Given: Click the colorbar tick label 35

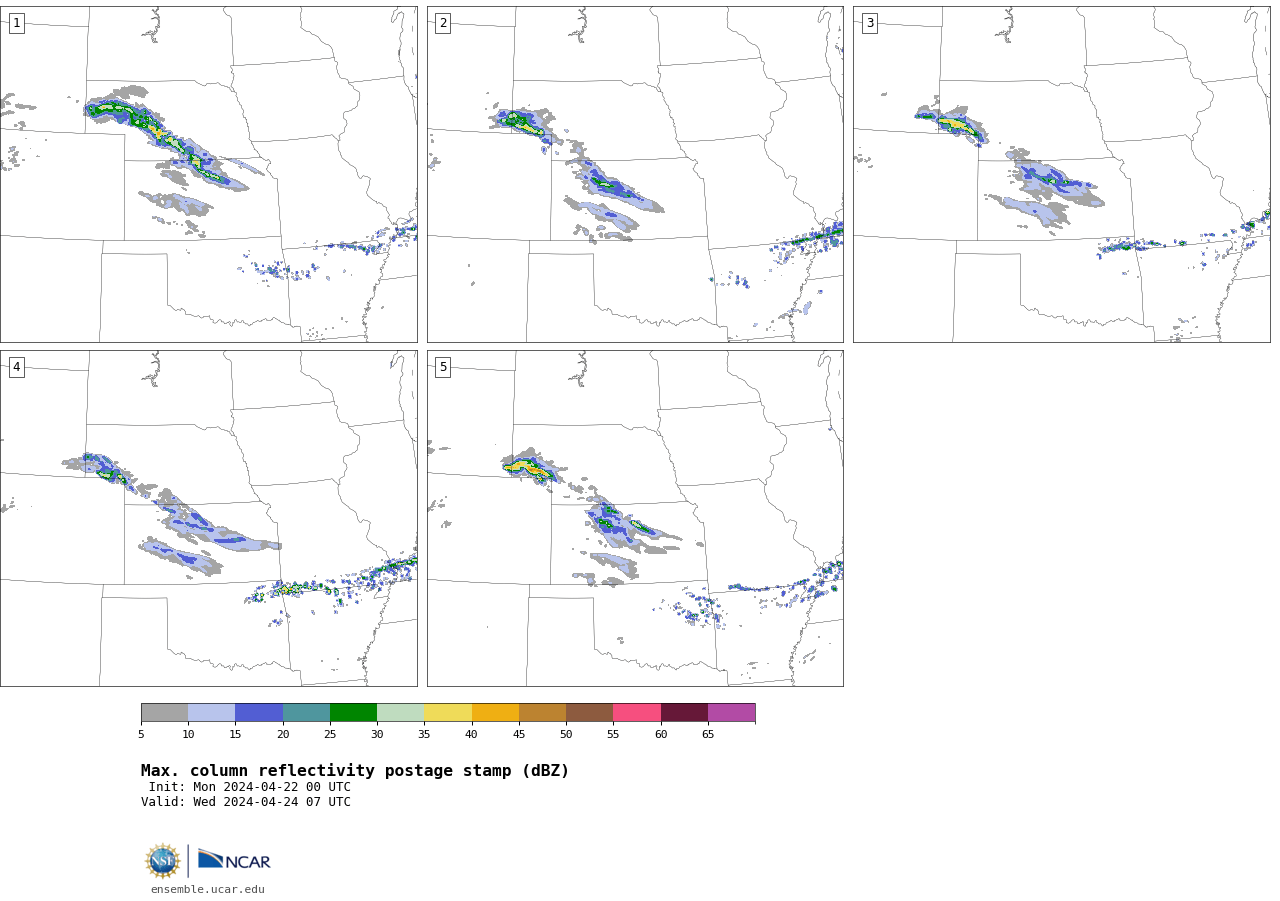Looking at the screenshot, I should pos(424,735).
